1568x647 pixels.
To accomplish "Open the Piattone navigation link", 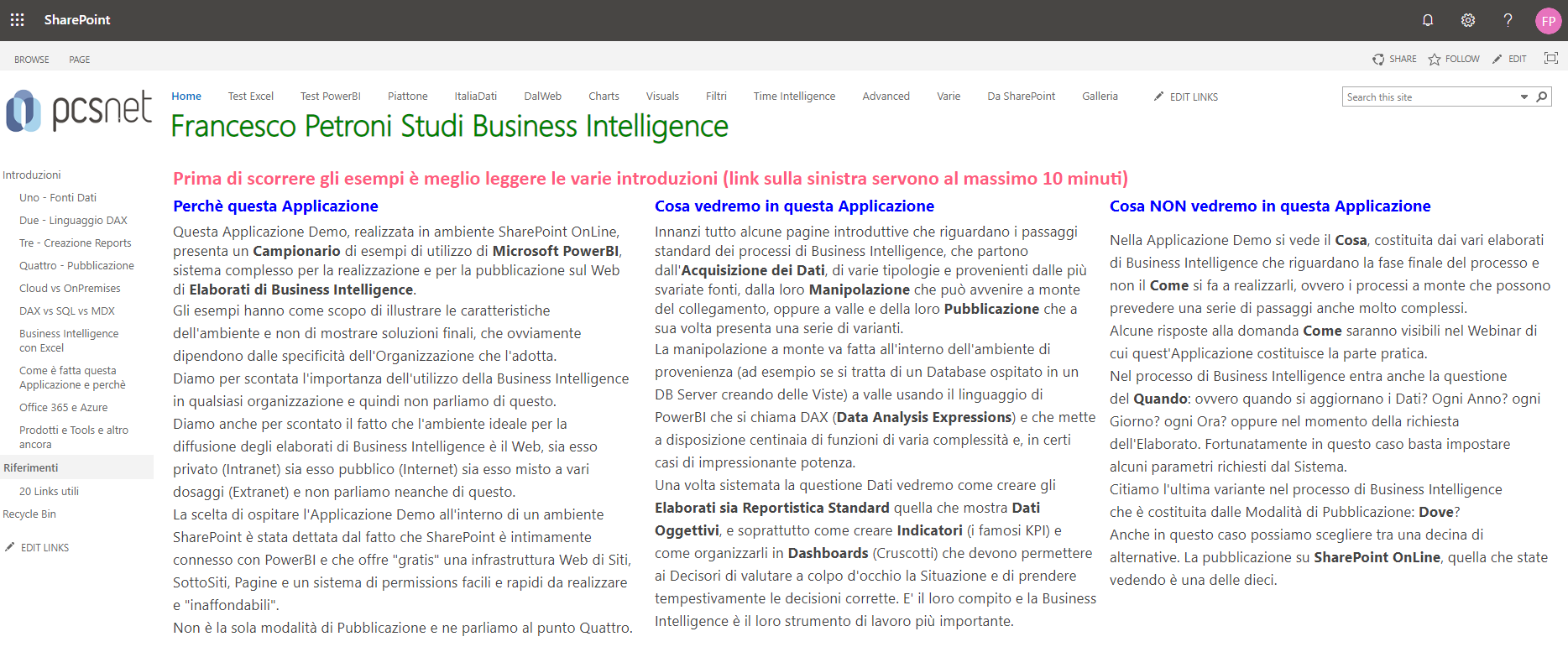I will 408,96.
